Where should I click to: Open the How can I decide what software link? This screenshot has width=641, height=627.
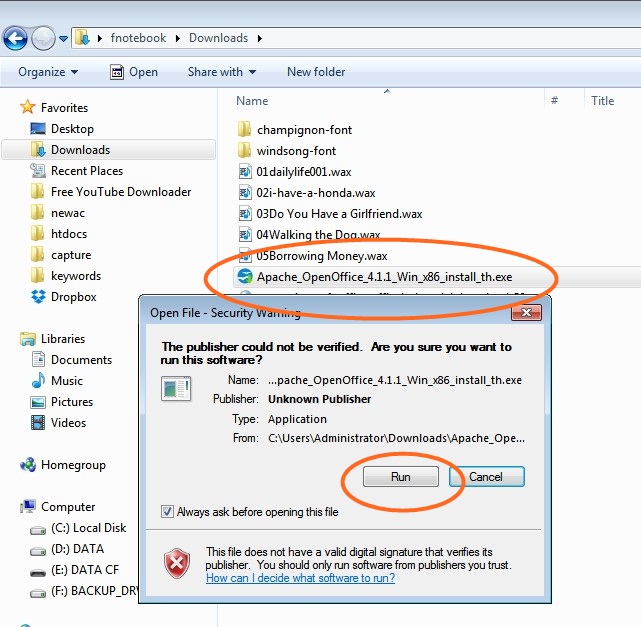point(300,578)
